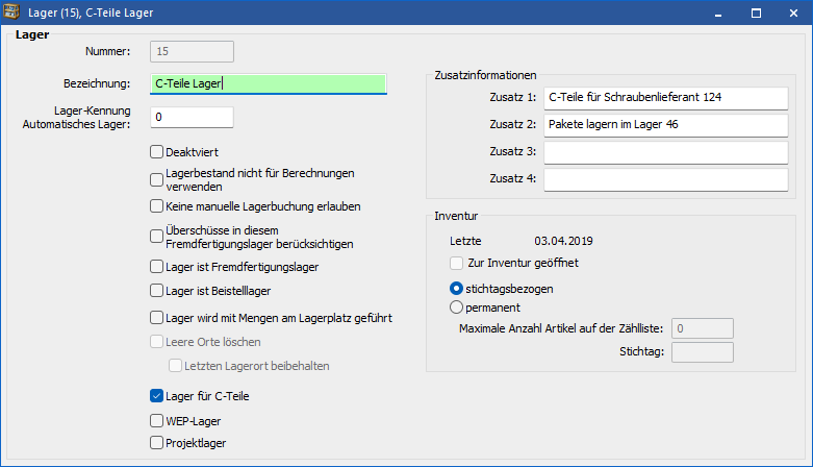Select the permanent inventory radio button
Viewport: 814px width, 468px height.
[457, 308]
